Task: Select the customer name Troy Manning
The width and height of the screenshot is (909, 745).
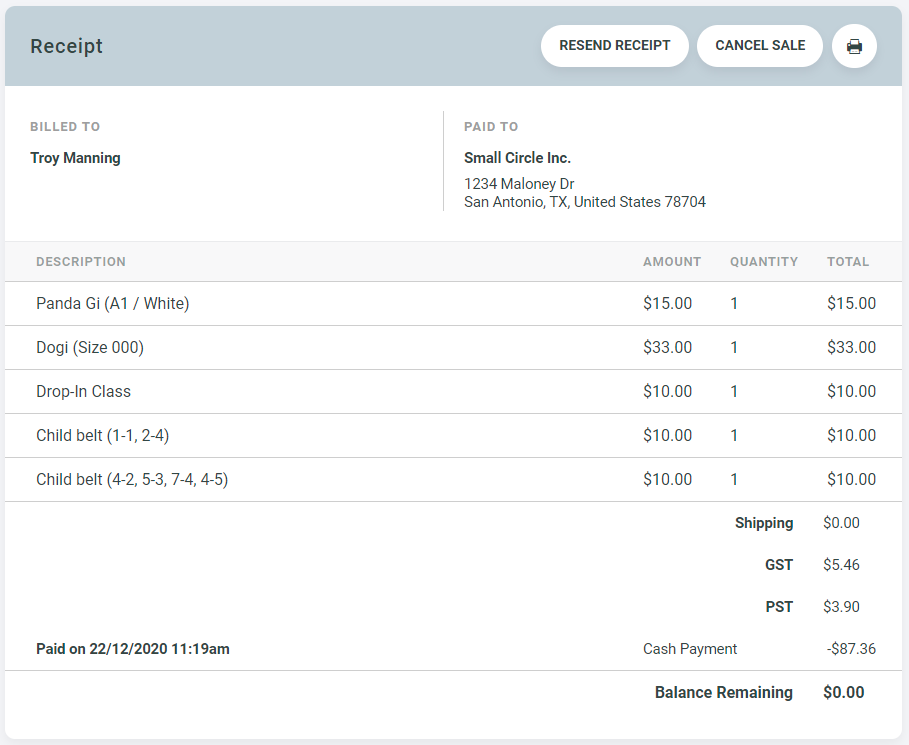Action: point(75,158)
